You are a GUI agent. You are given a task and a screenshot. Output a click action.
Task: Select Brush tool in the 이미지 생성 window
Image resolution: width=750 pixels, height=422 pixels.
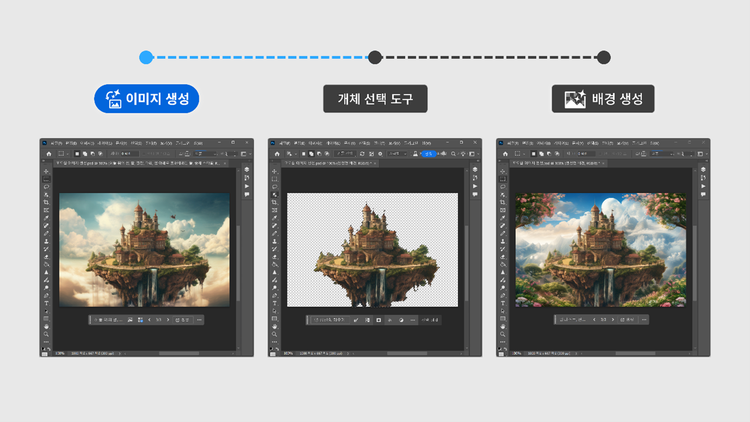(46, 233)
